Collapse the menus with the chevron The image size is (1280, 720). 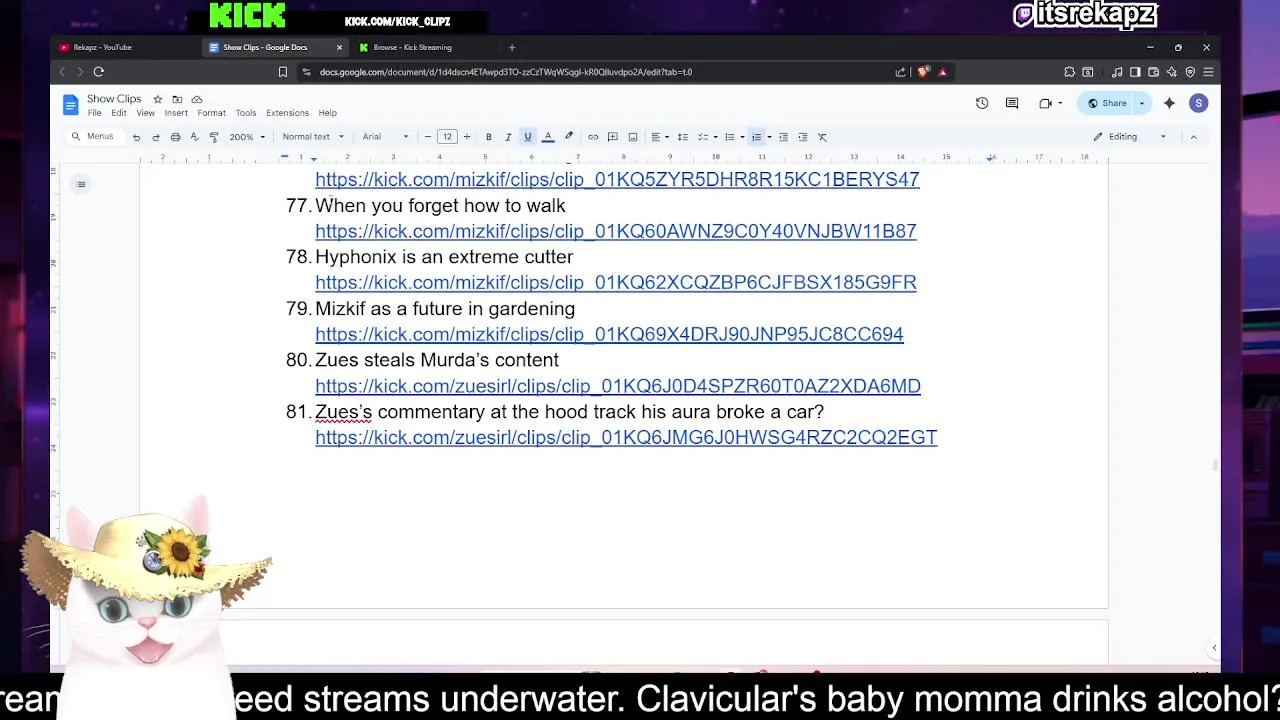tap(1193, 137)
